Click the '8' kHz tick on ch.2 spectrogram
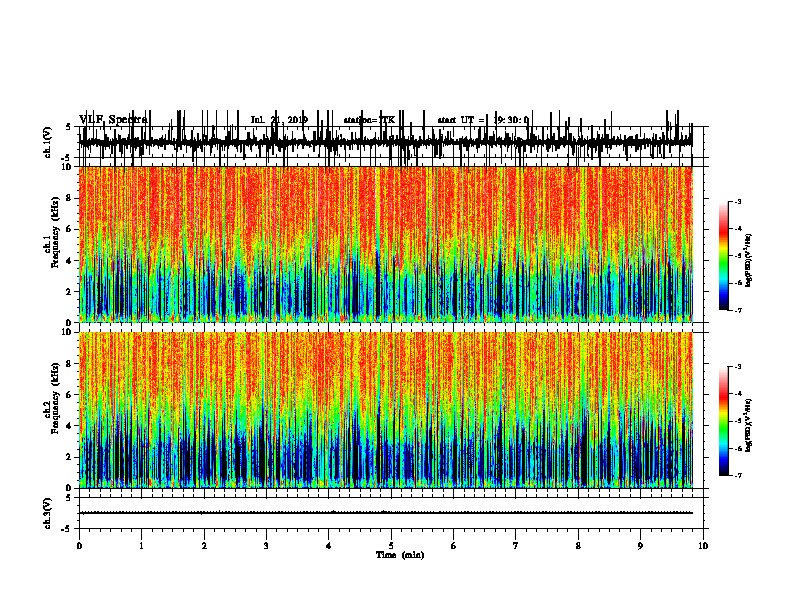Viewport: 792px width, 612px height. pyautogui.click(x=69, y=364)
